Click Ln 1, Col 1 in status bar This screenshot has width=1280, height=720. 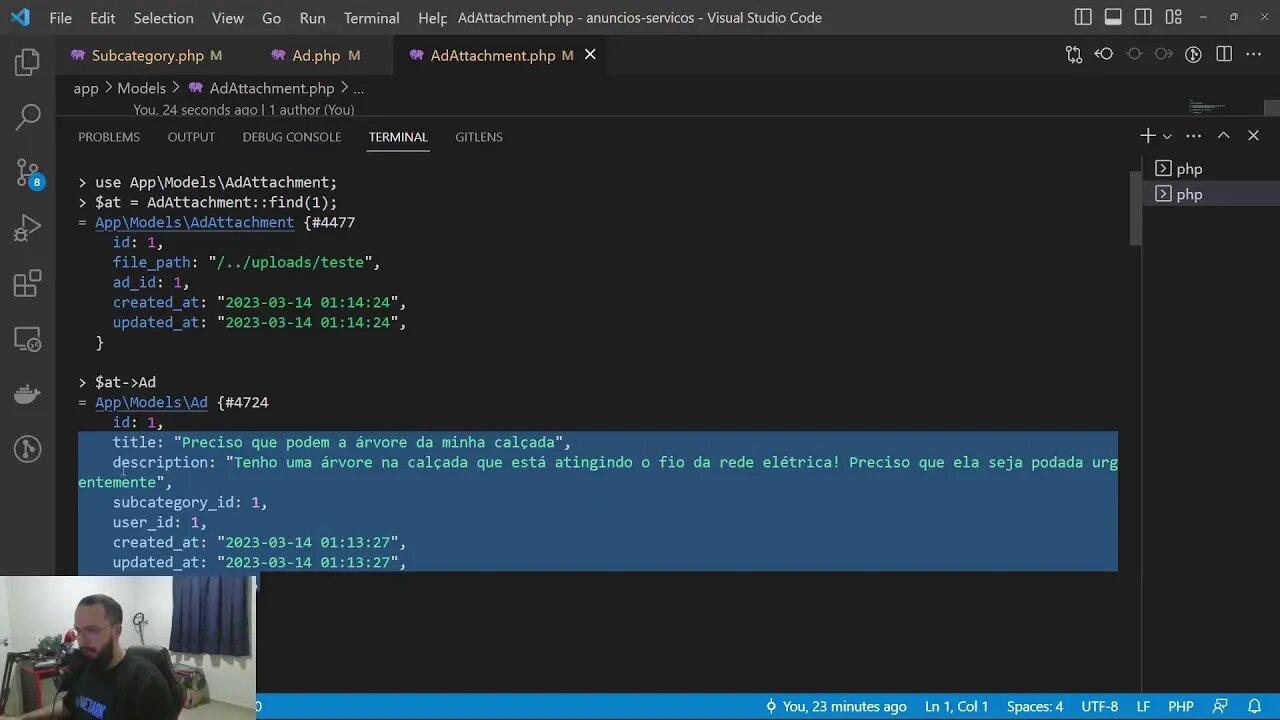pyautogui.click(x=956, y=706)
